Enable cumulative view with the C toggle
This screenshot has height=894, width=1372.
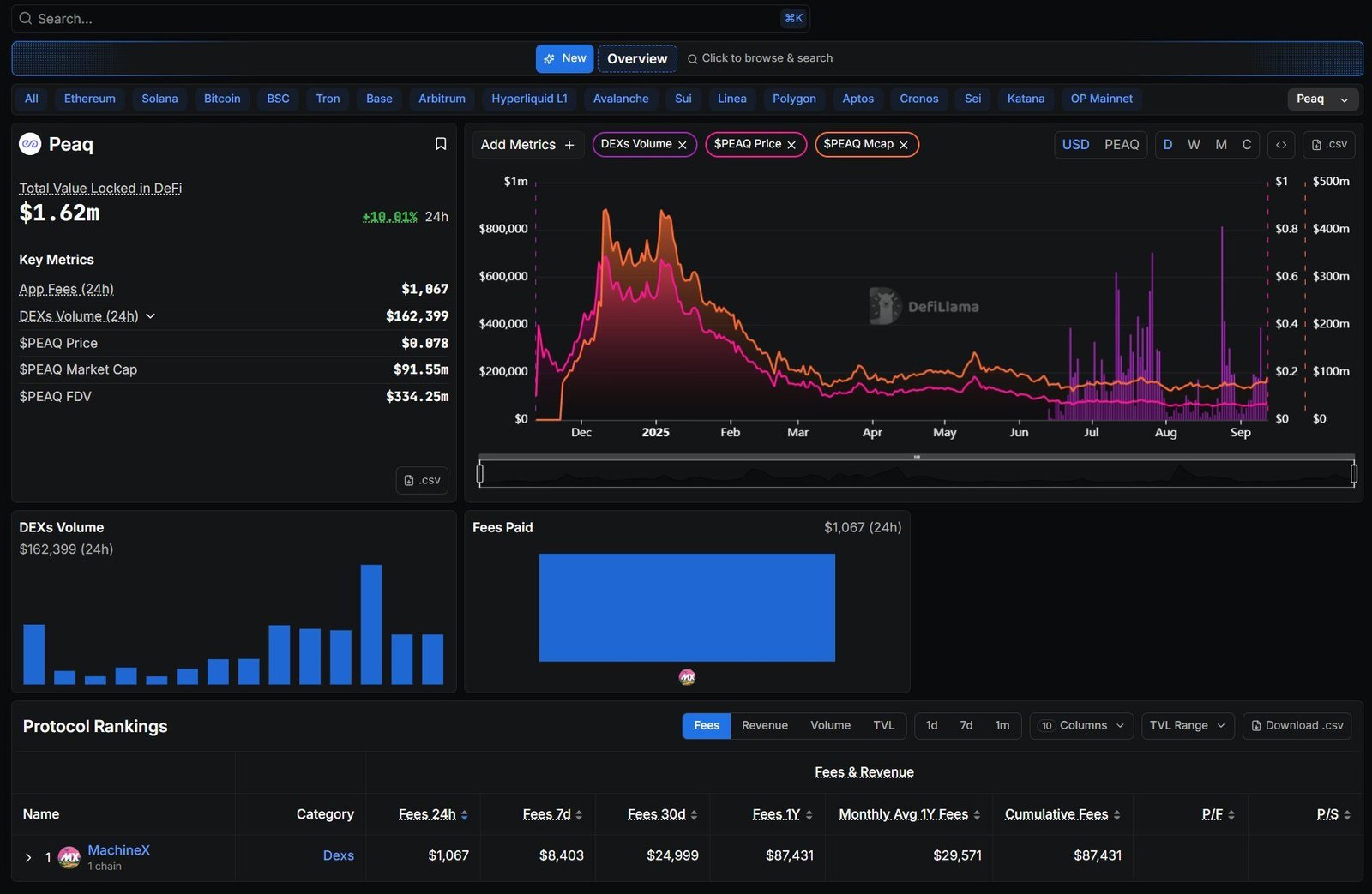click(x=1247, y=144)
